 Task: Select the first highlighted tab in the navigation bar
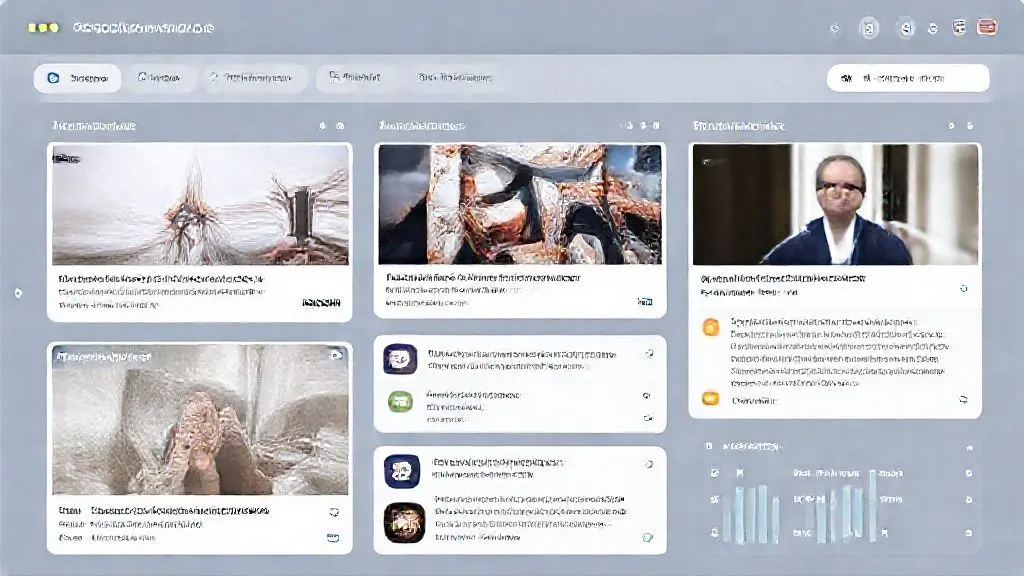77,78
